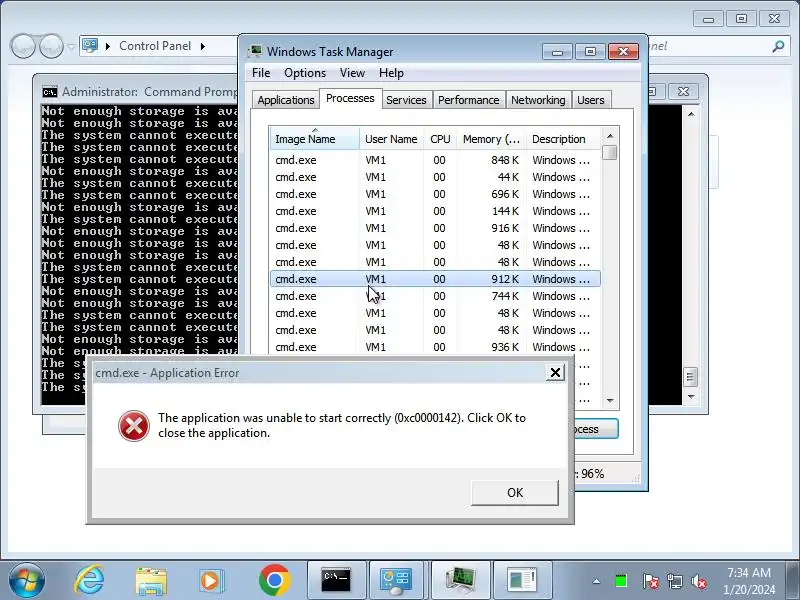The height and width of the screenshot is (600, 800).
Task: Open Action Center flag tray icon
Action: pyautogui.click(x=651, y=581)
